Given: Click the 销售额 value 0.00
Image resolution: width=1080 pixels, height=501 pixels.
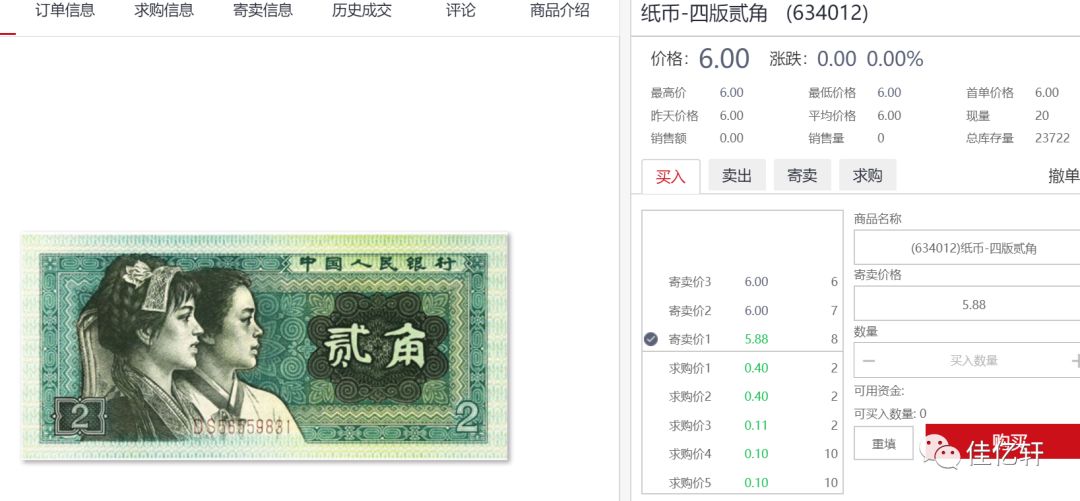Looking at the screenshot, I should click(731, 138).
